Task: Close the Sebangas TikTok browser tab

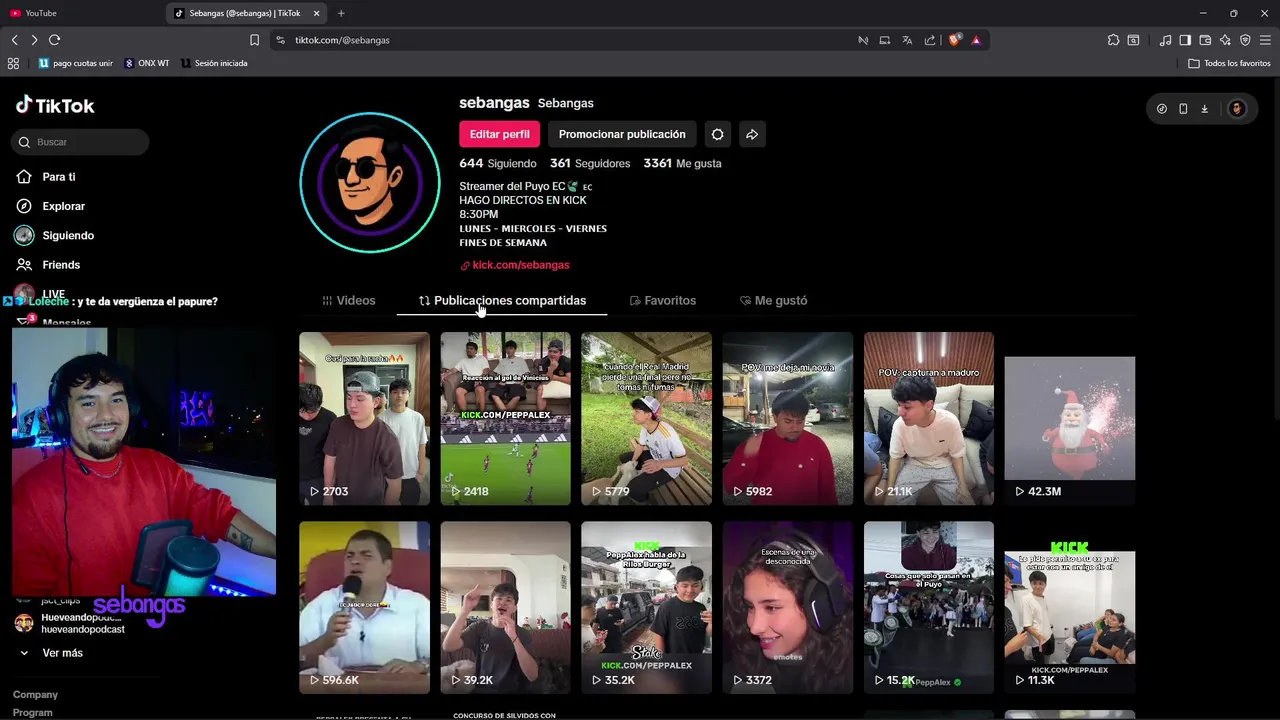Action: click(x=317, y=13)
